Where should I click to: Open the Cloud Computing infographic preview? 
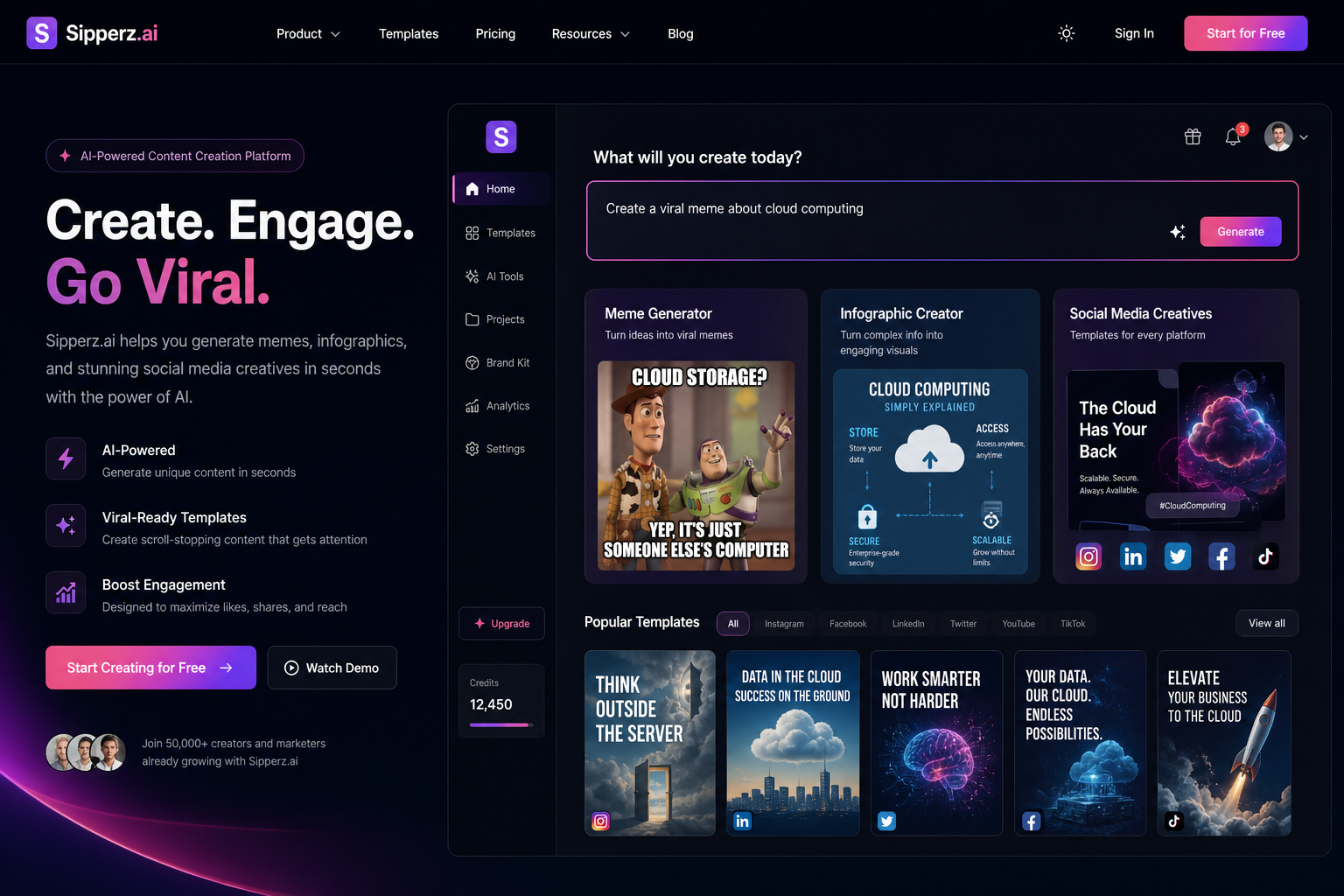pyautogui.click(x=930, y=472)
